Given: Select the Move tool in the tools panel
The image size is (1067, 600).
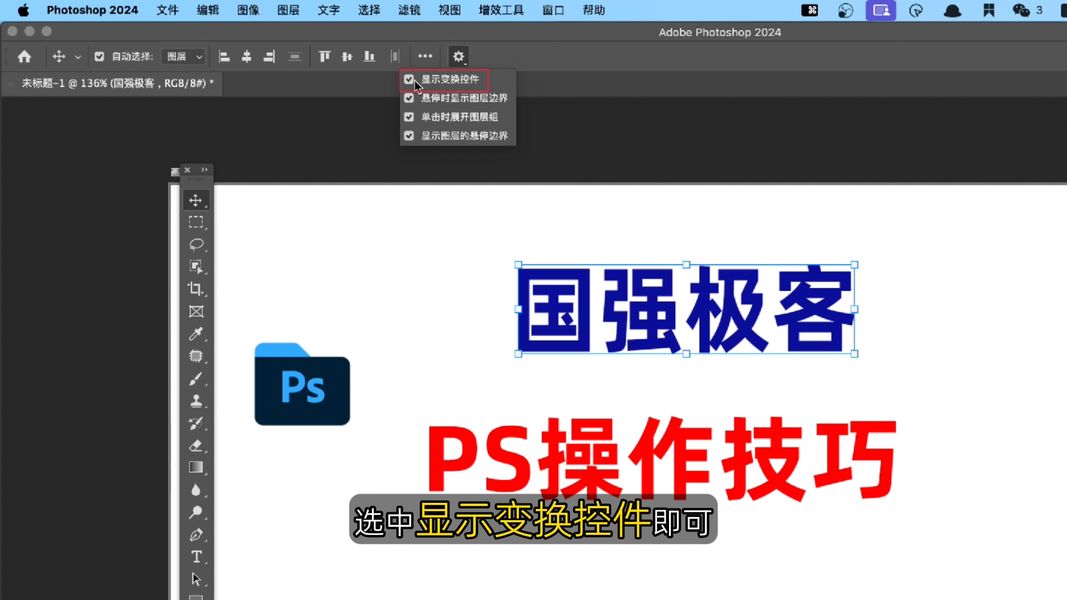Looking at the screenshot, I should 196,200.
